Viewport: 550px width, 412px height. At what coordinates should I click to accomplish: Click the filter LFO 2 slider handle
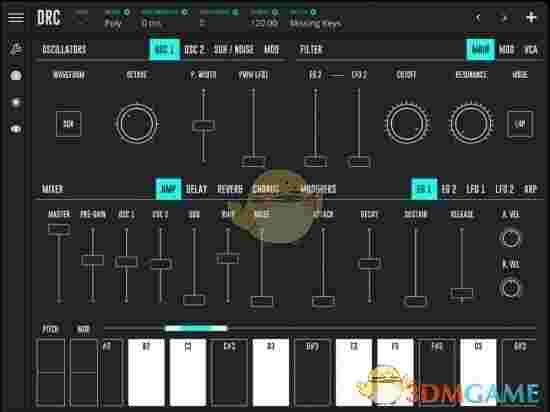[x=359, y=161]
